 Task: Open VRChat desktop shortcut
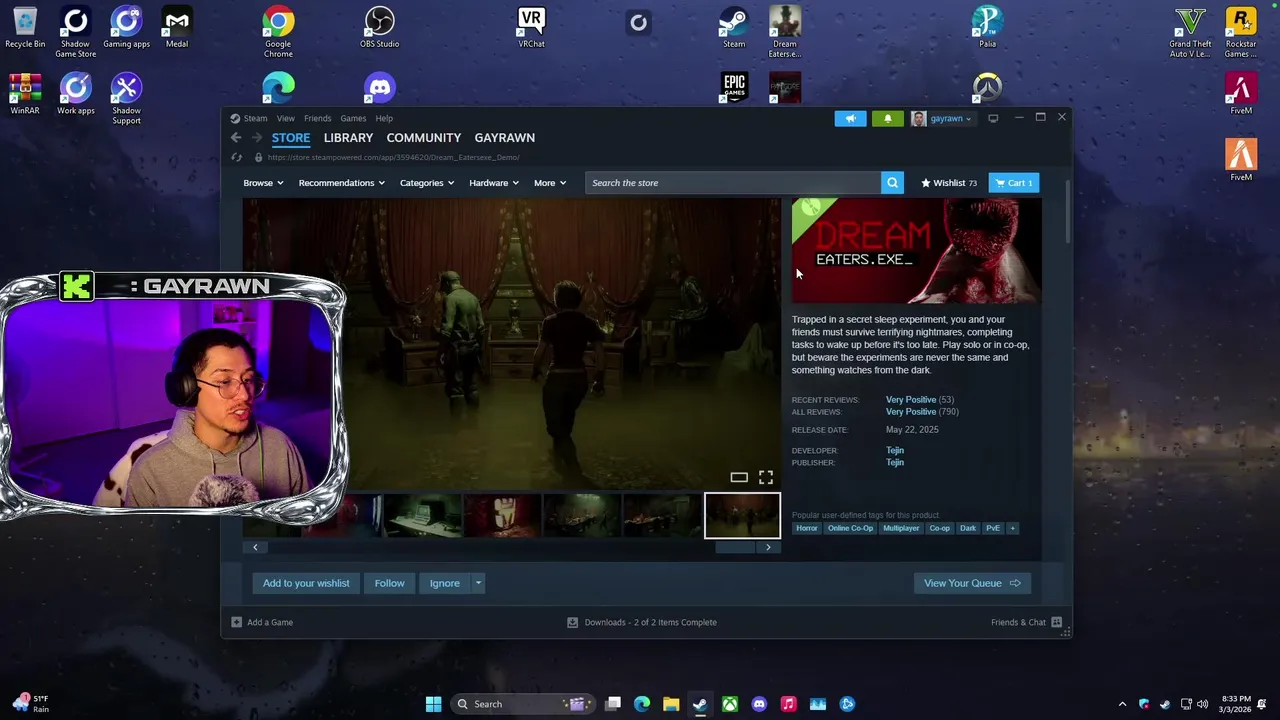point(532,27)
